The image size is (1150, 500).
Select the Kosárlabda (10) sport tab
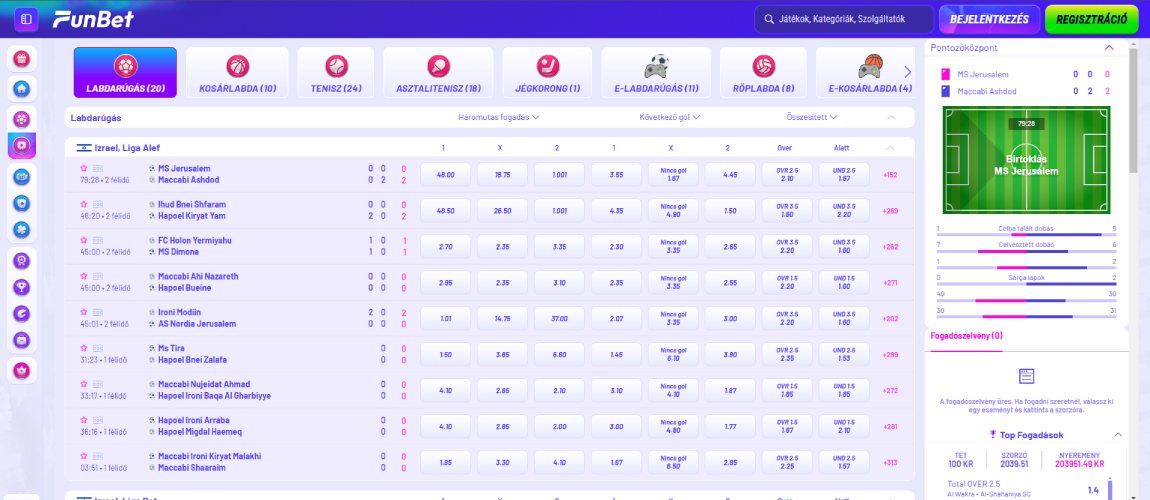pyautogui.click(x=238, y=73)
